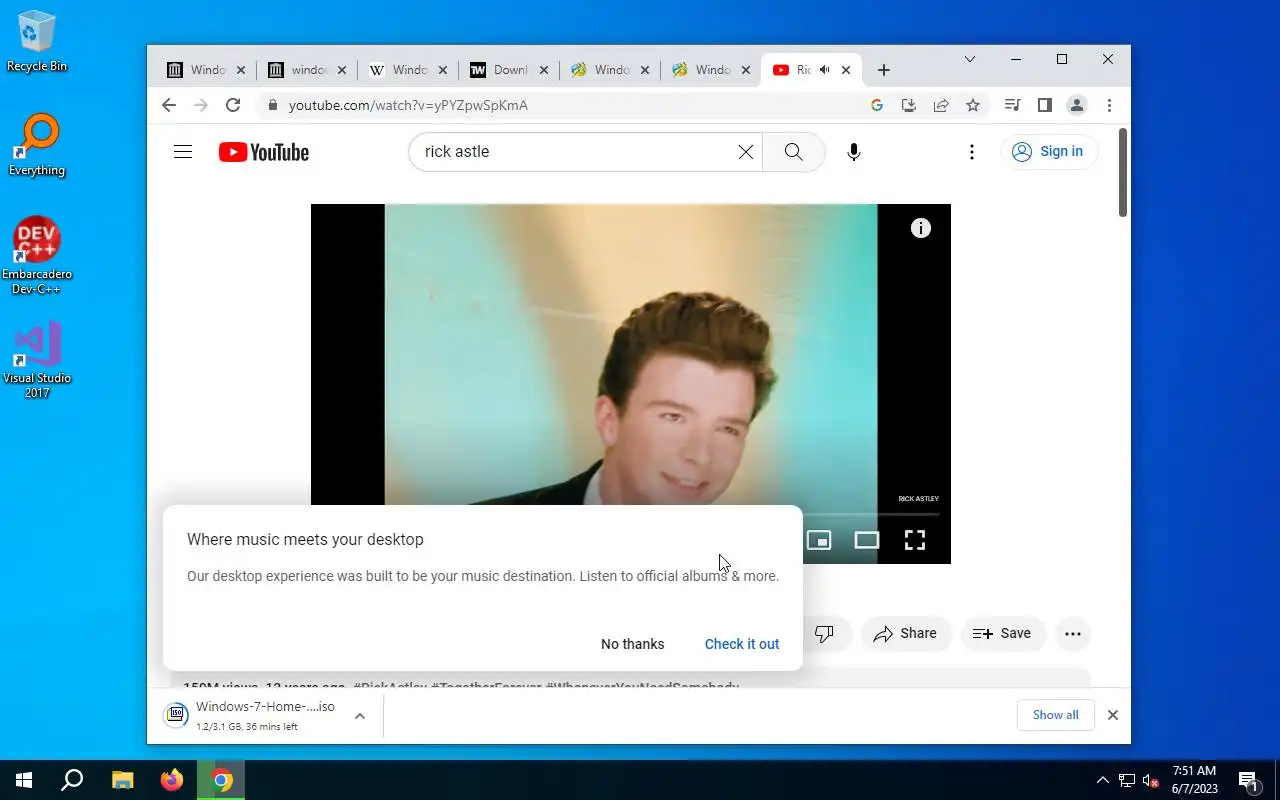The height and width of the screenshot is (800, 1280).
Task: Open YouTube settings three-dot menu
Action: pos(971,152)
